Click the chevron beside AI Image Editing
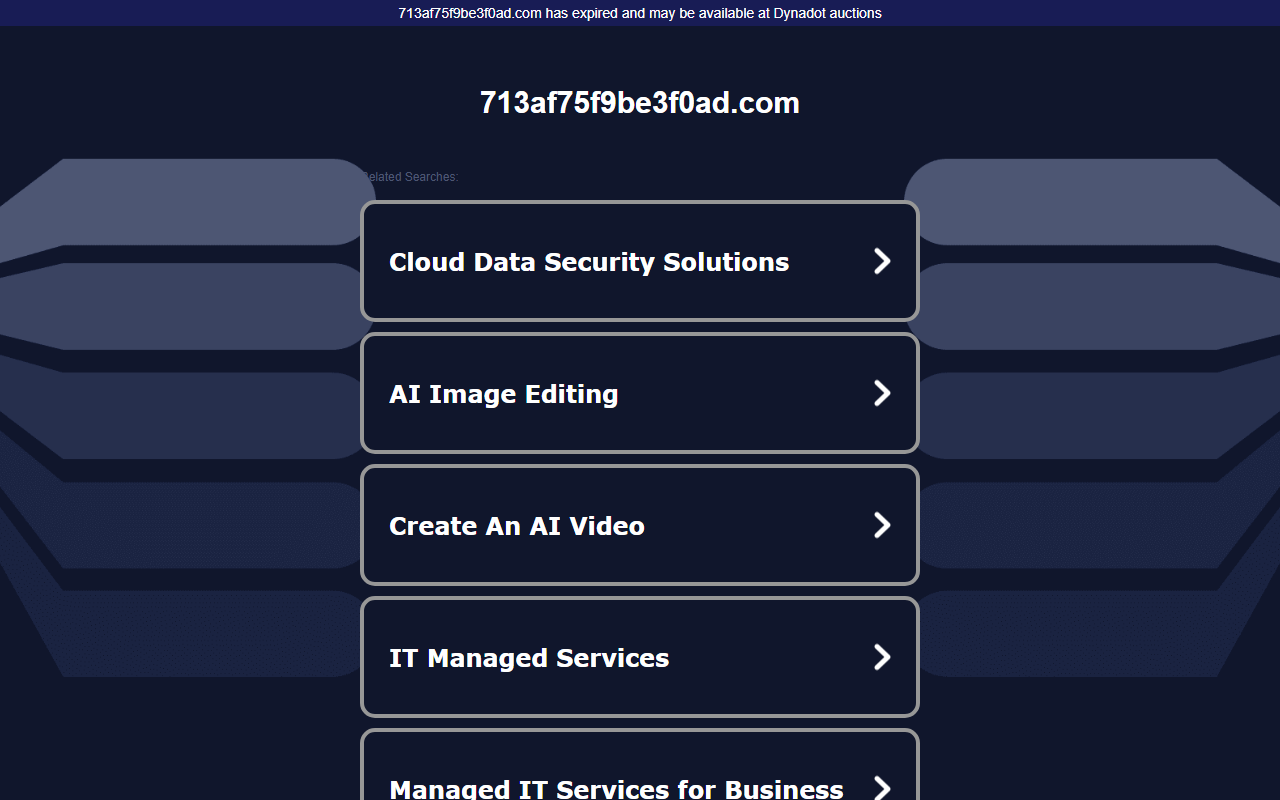The width and height of the screenshot is (1280, 800). [x=882, y=393]
